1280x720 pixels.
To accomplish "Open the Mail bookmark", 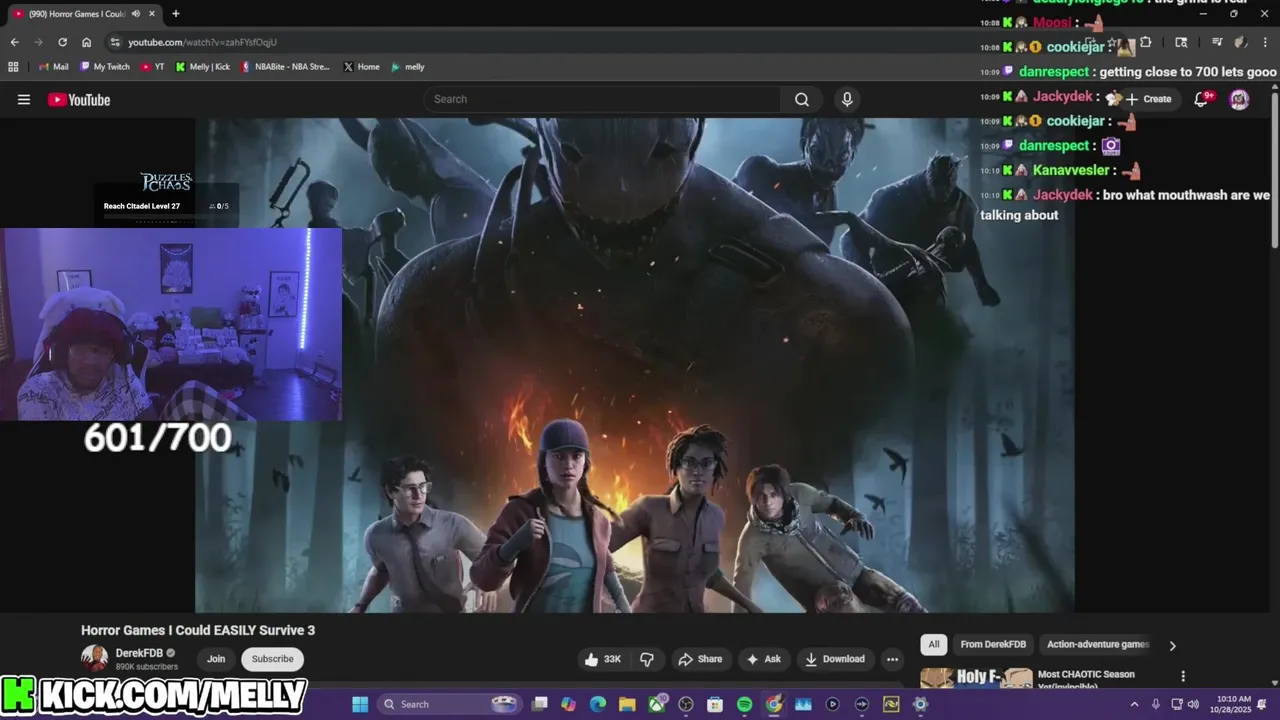I will pyautogui.click(x=53, y=67).
